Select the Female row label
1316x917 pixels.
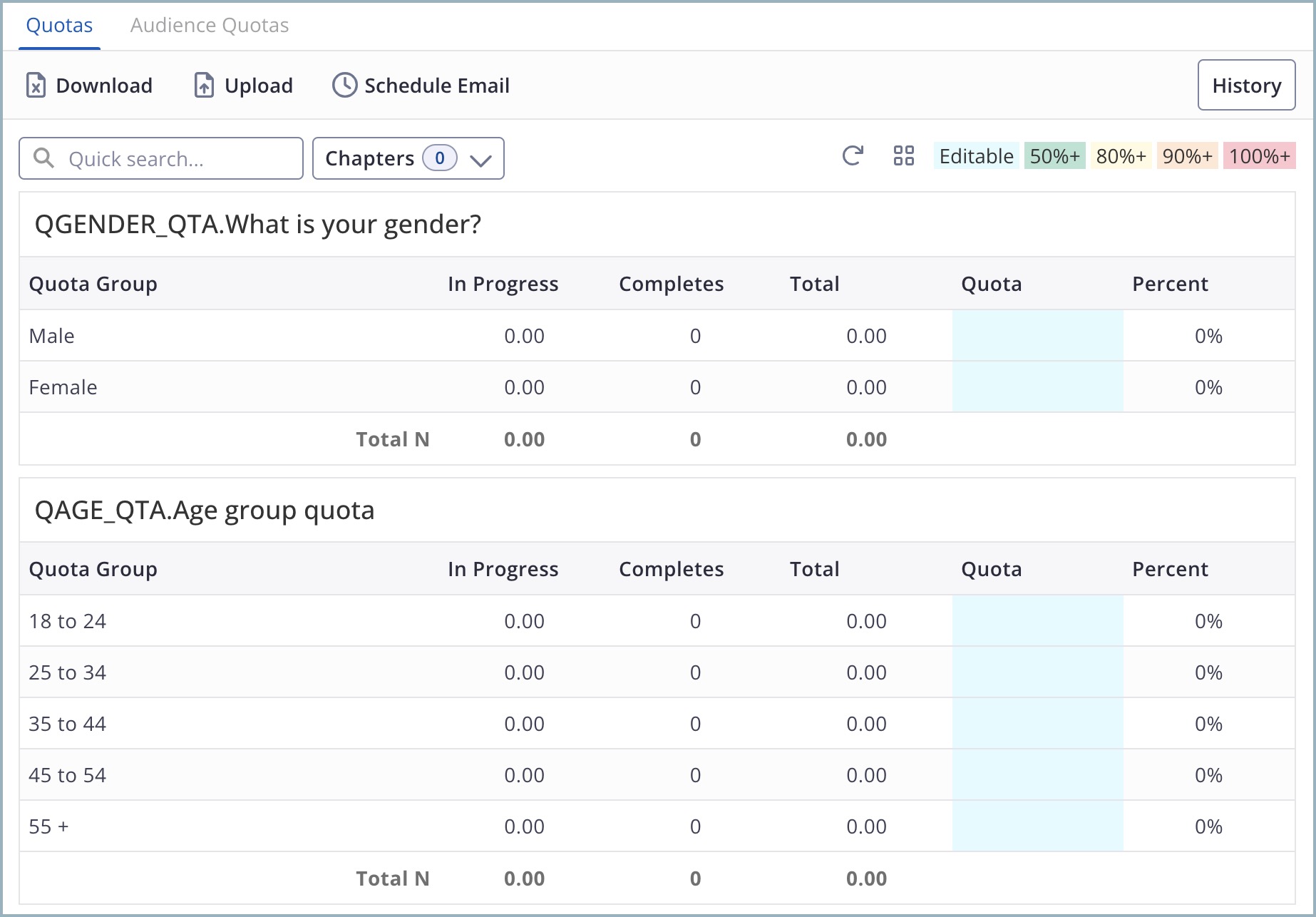click(x=63, y=387)
